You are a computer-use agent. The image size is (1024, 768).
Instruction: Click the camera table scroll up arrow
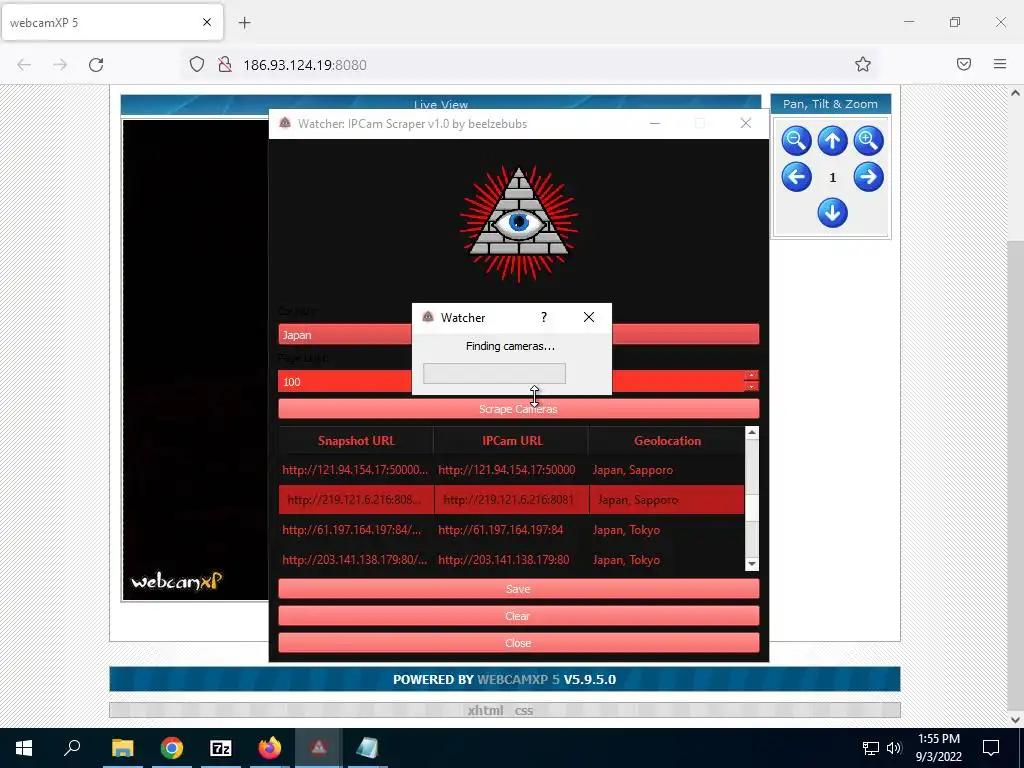click(x=752, y=432)
